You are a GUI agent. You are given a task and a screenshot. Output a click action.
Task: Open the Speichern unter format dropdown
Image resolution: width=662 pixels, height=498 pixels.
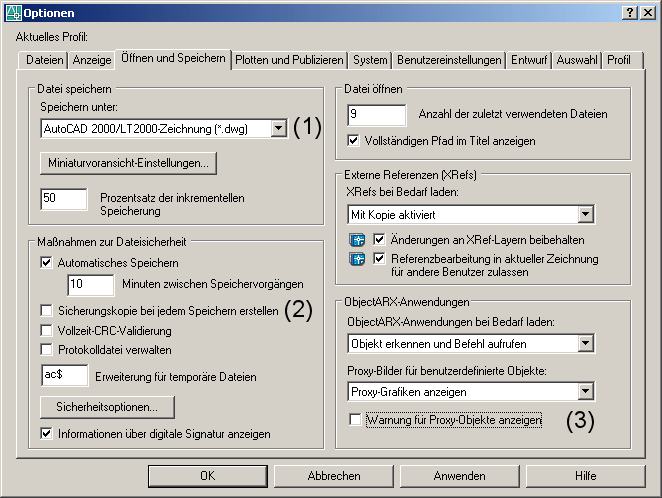(x=279, y=128)
